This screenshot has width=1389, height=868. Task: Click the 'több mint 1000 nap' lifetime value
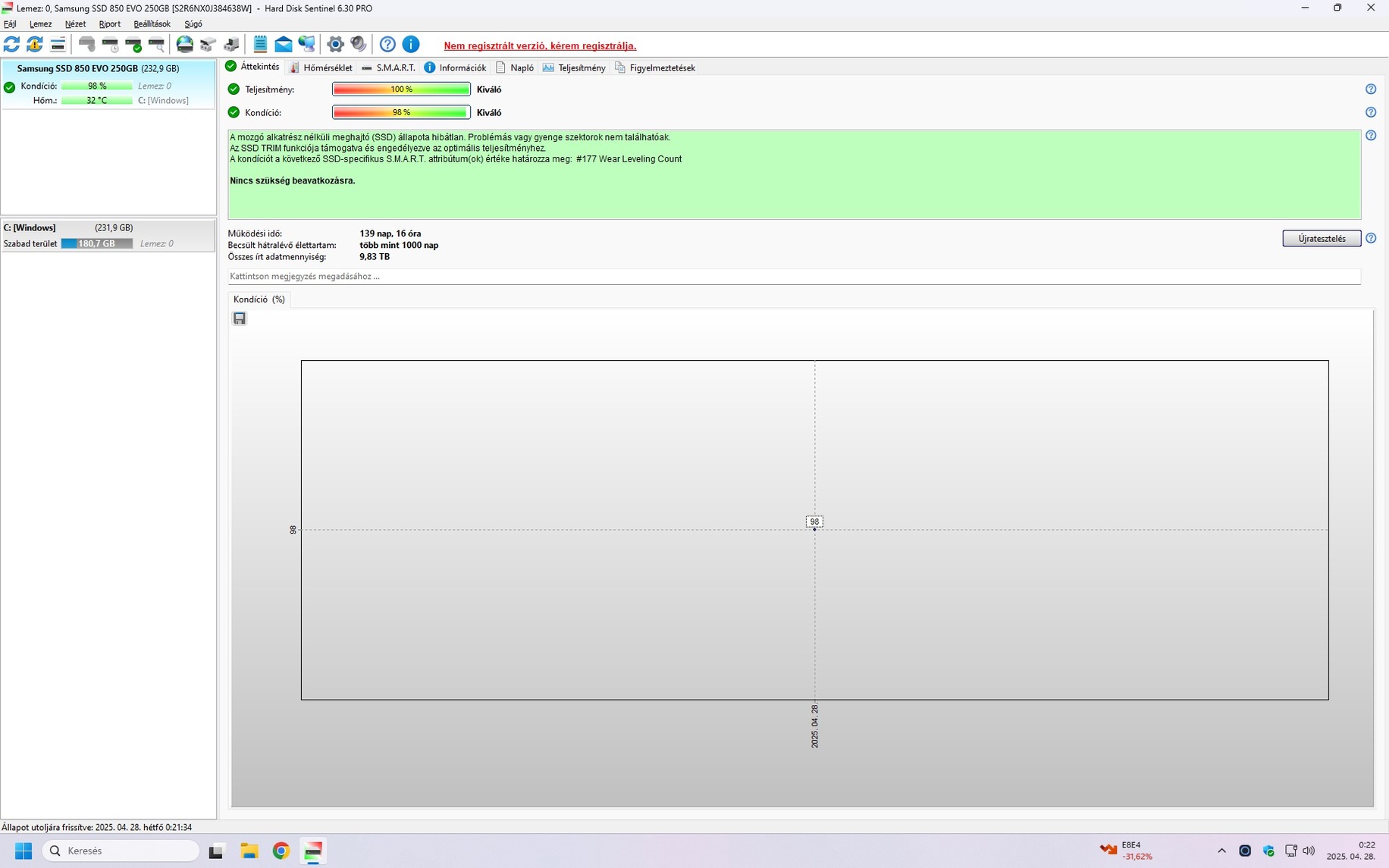(399, 245)
